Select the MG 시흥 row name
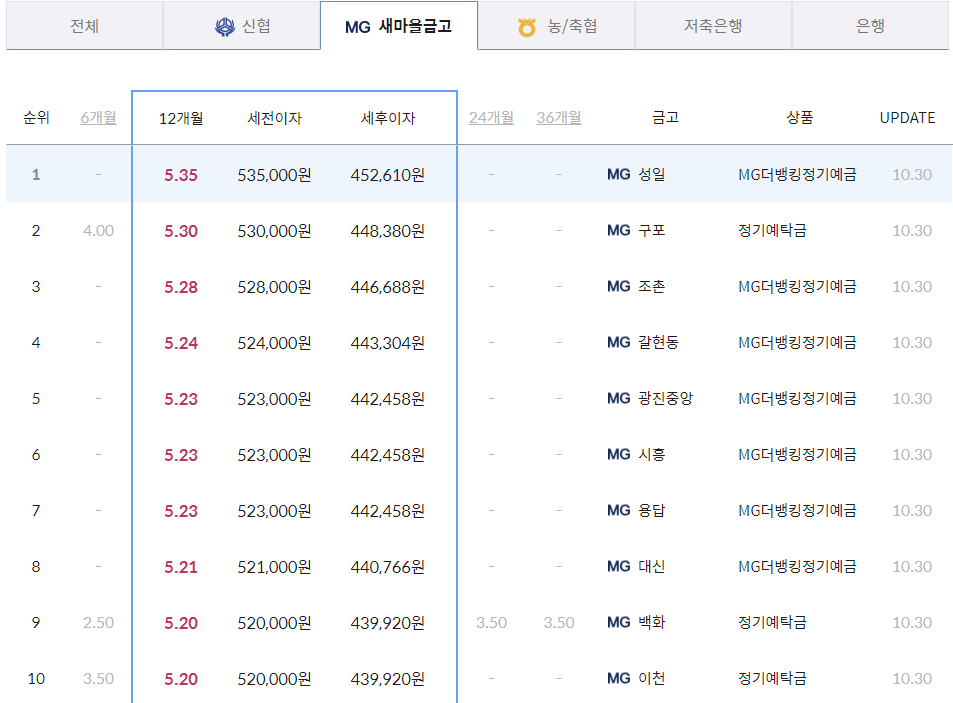Viewport: 953px width, 703px height. coord(636,454)
